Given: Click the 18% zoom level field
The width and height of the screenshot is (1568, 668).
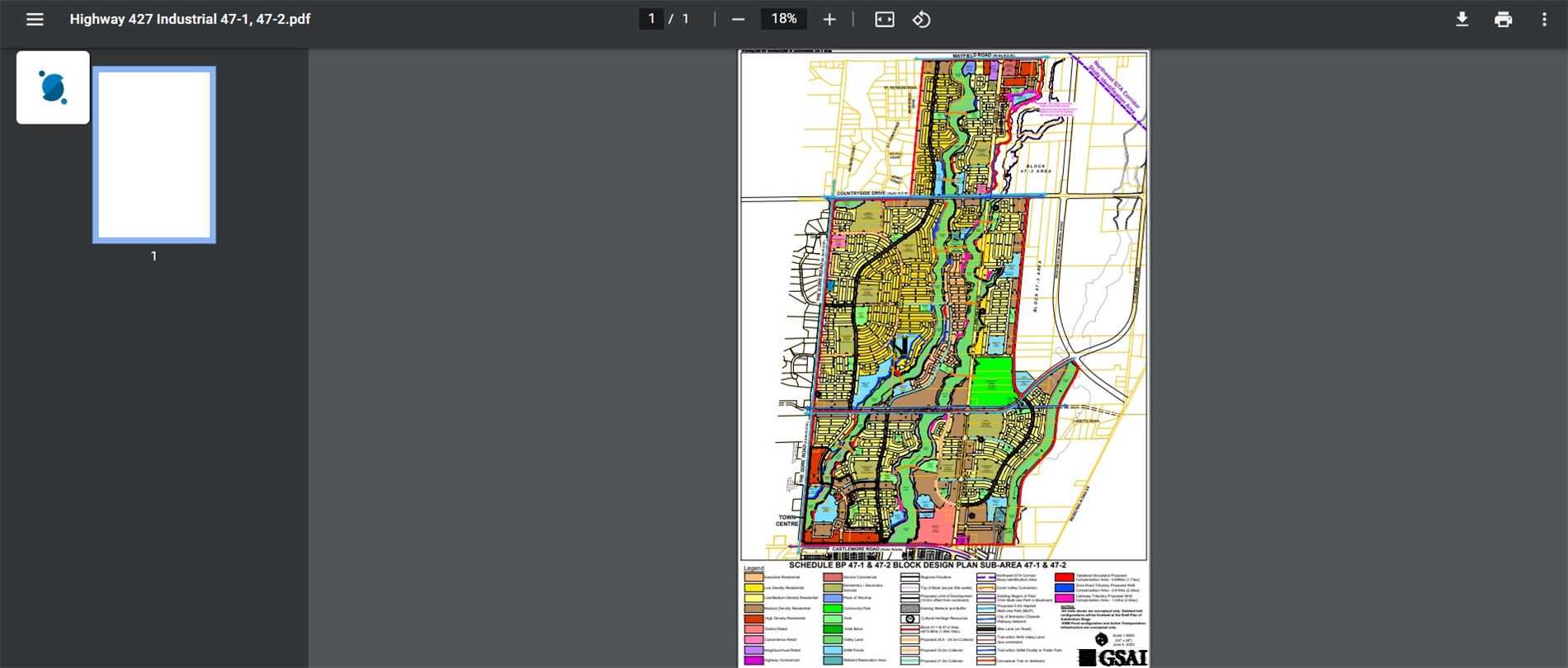Looking at the screenshot, I should [783, 19].
